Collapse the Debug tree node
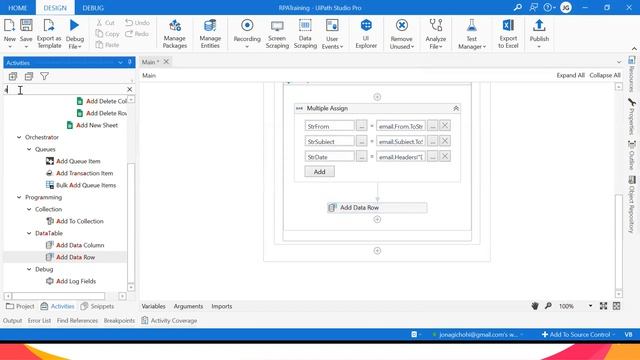 click(29, 269)
